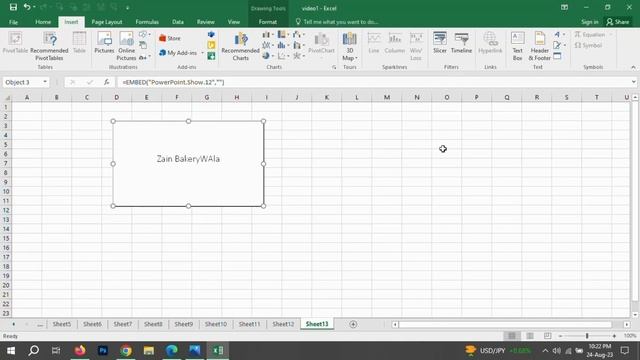Expand the Name Box dropdown
This screenshot has width=640, height=360.
(x=45, y=82)
